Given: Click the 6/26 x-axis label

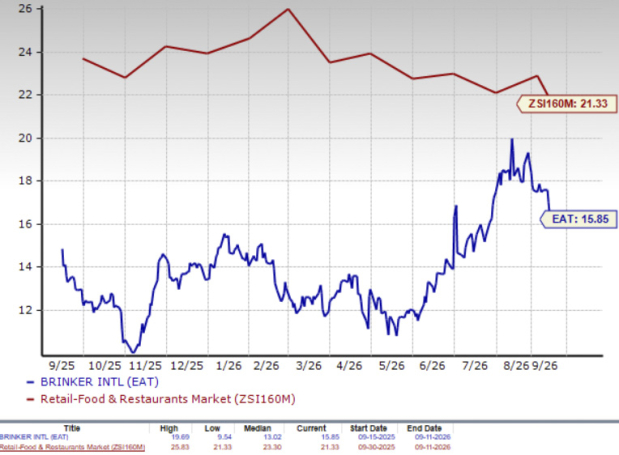Looking at the screenshot, I should [x=432, y=366].
